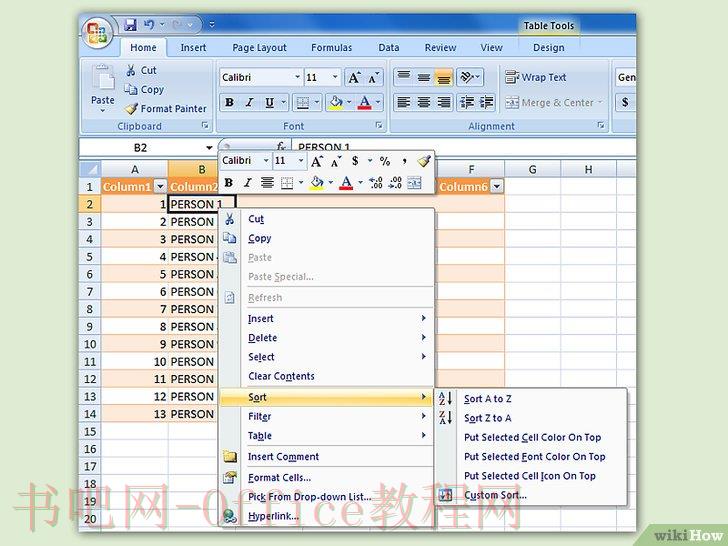
Task: Set Top Align in ribbon Alignment group
Action: coord(404,78)
